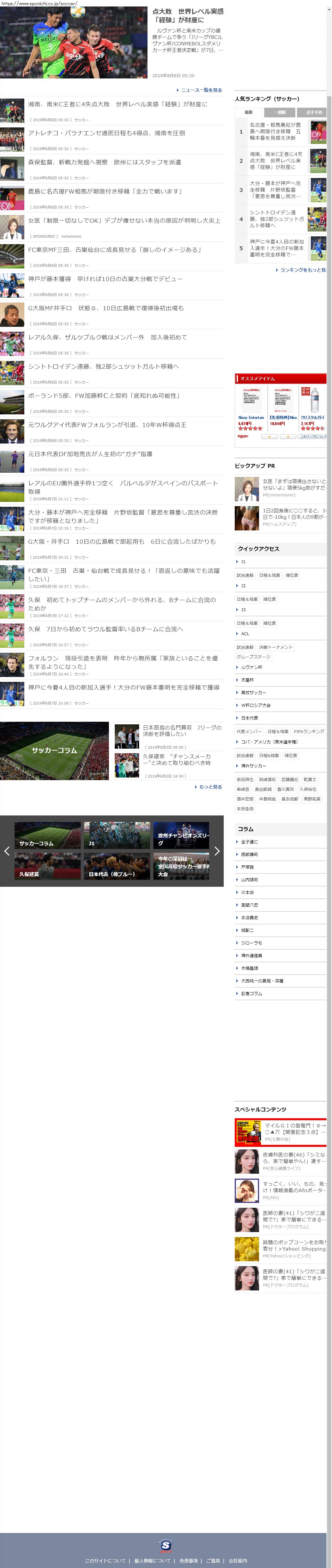Open the サッカーコラム large banner image
Viewport: 332px width, 1568px height.
(54, 751)
